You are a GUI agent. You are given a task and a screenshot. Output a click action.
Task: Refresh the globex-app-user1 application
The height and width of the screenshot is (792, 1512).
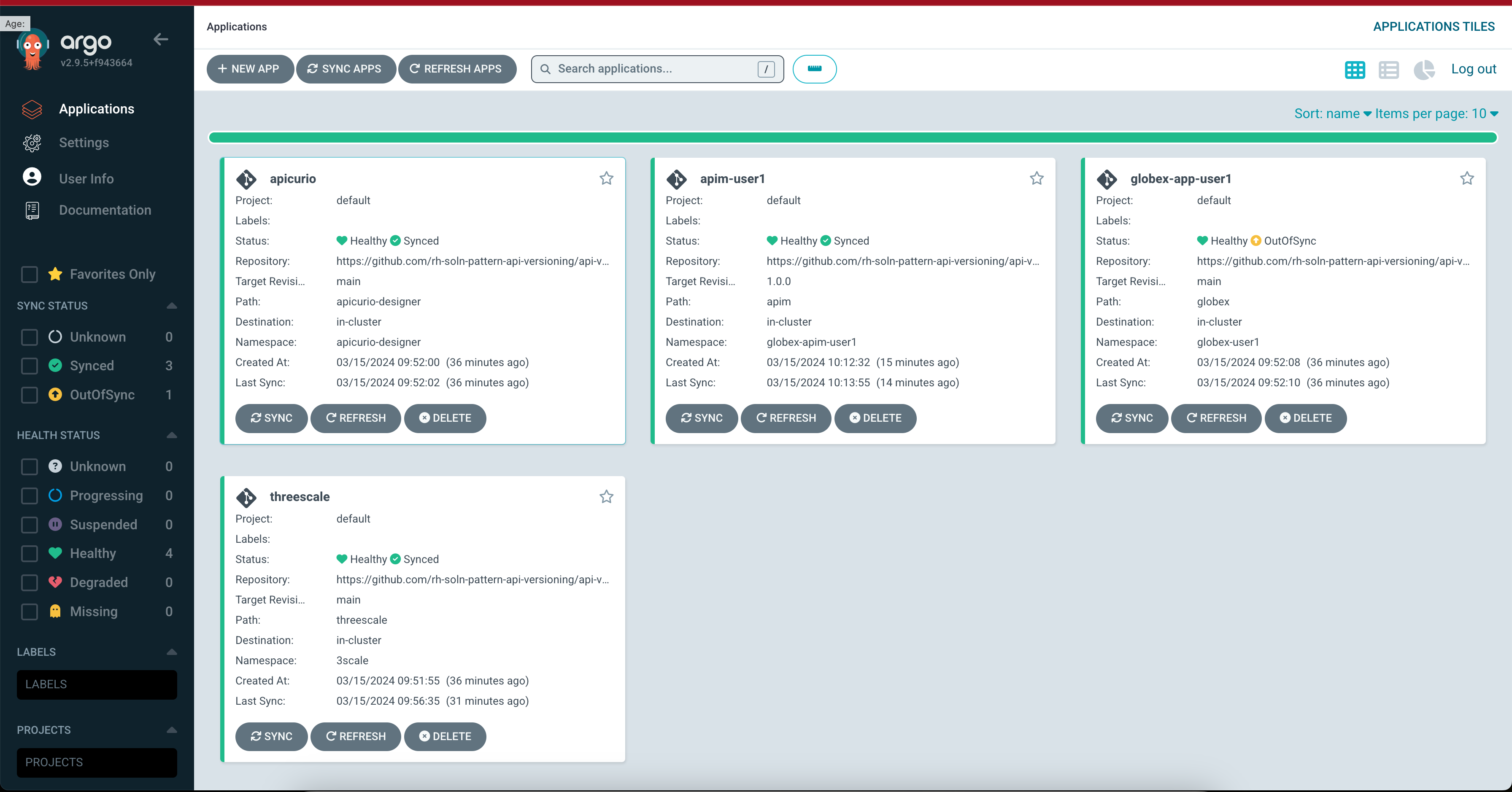tap(1216, 418)
